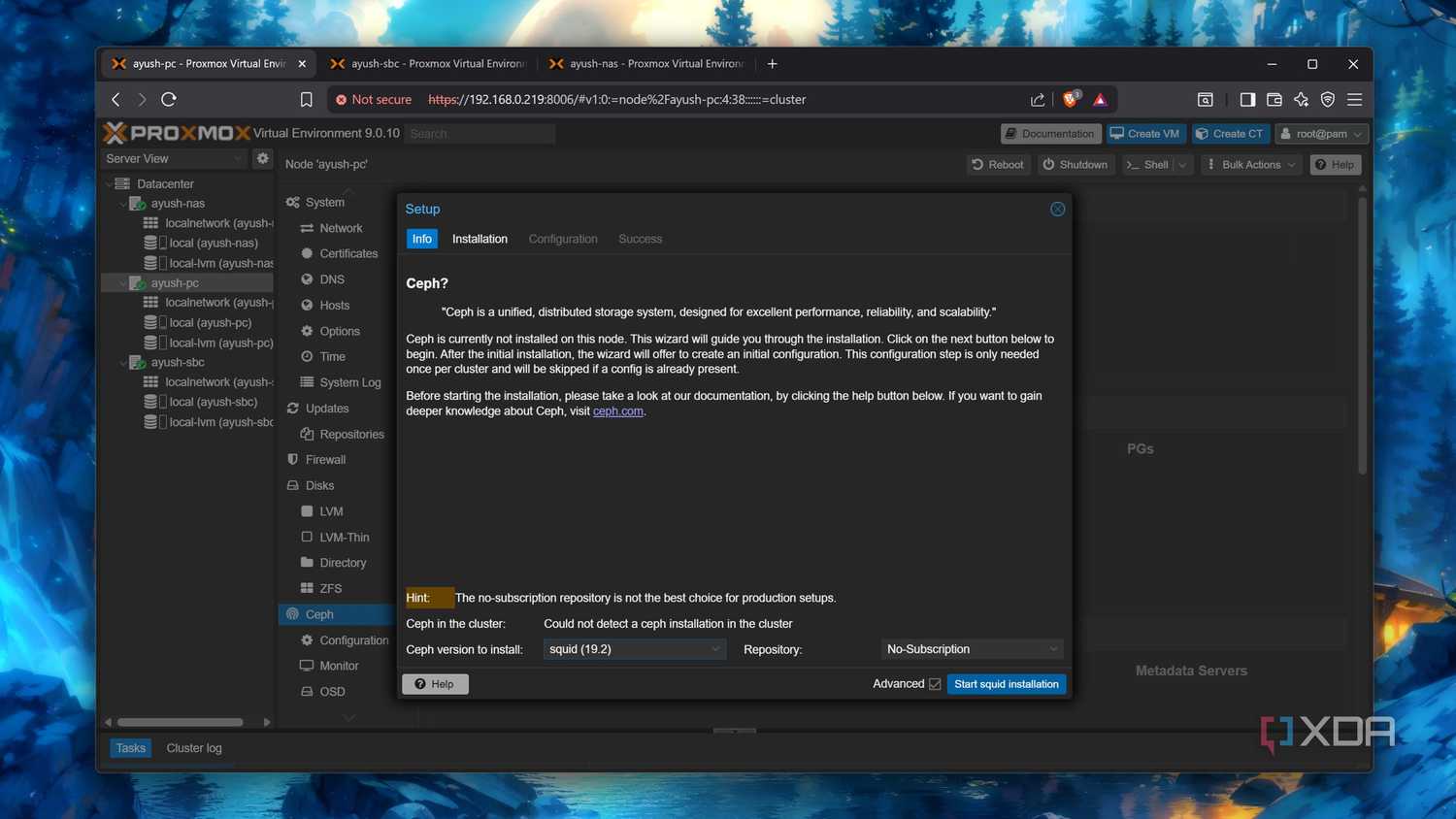
Task: Open Ceph version to install dropdown
Action: 634,649
